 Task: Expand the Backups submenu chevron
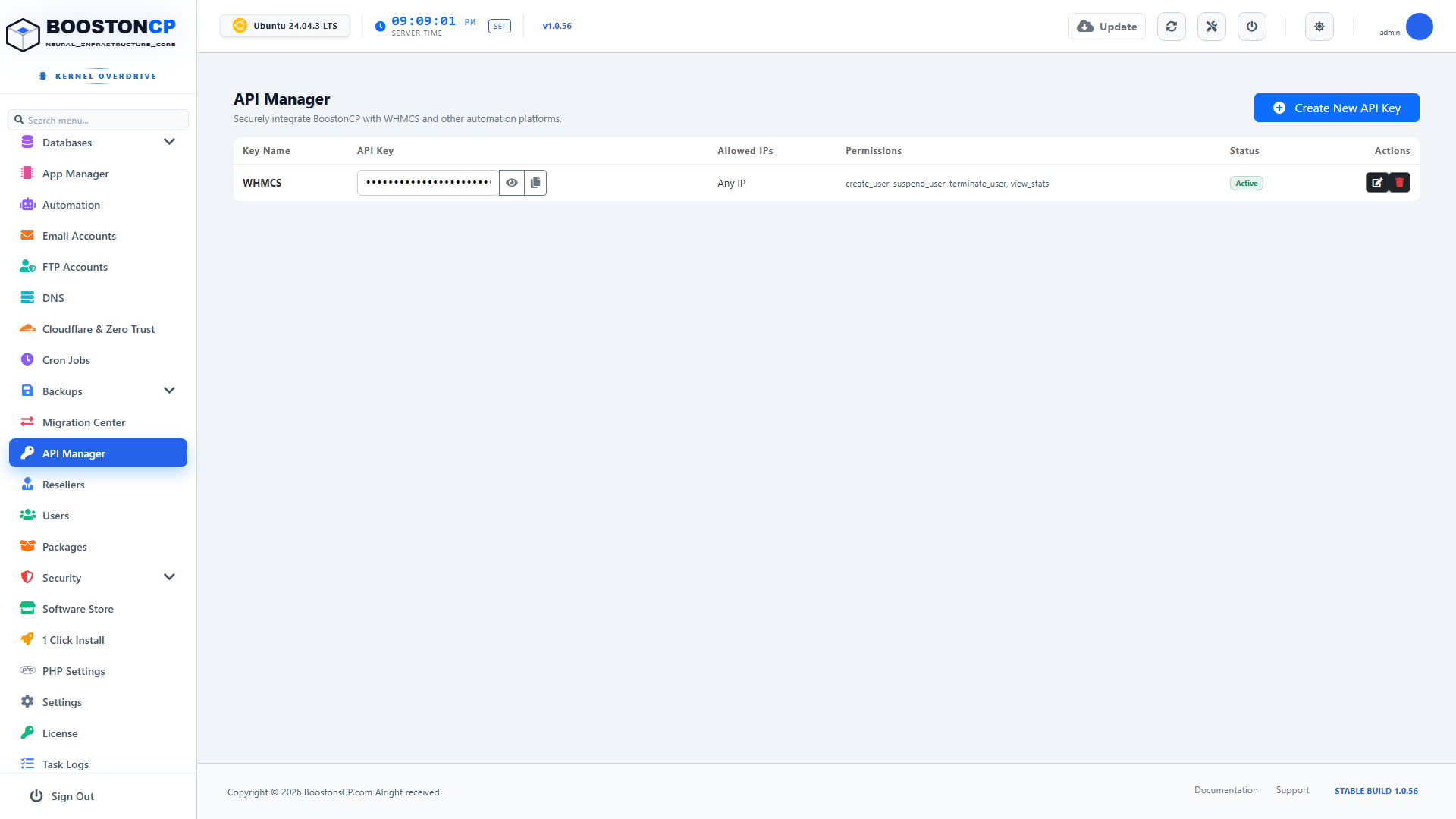169,391
